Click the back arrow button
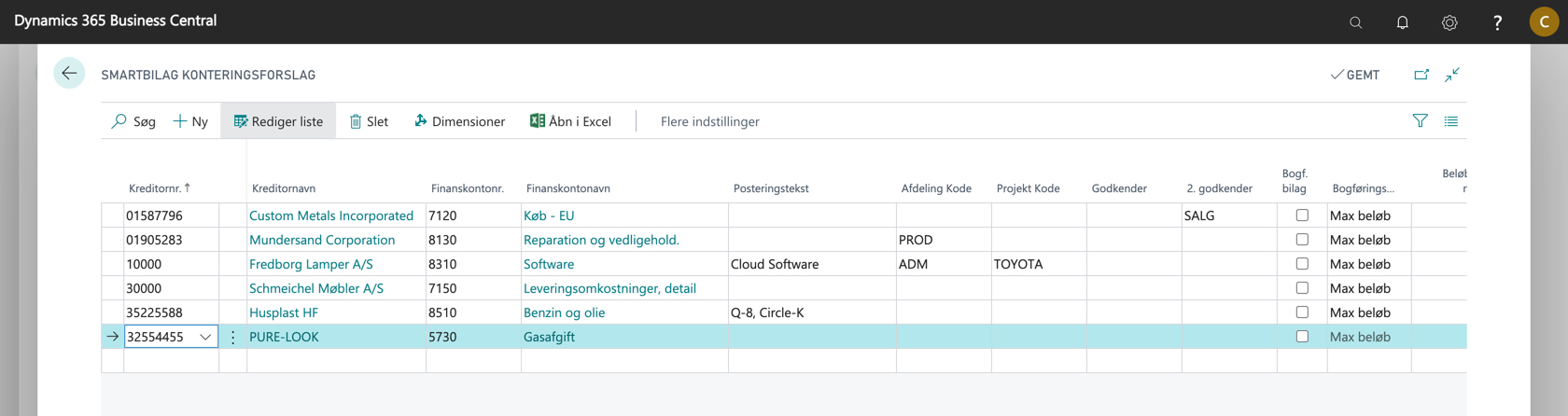 point(69,73)
